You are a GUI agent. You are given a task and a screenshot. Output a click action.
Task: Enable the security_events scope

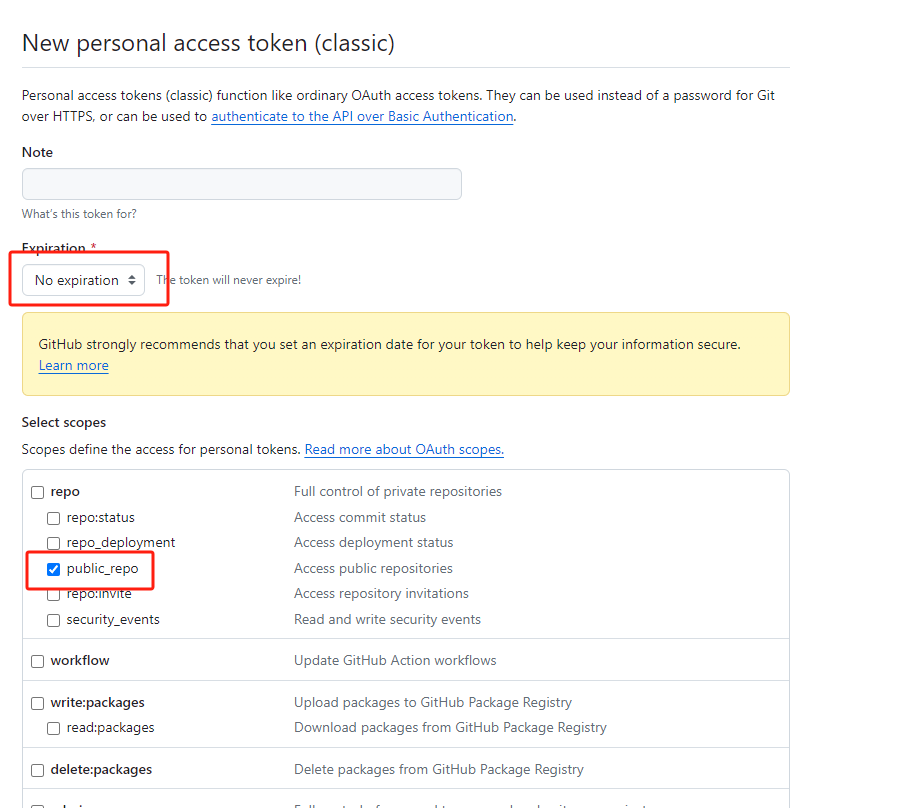[x=54, y=620]
